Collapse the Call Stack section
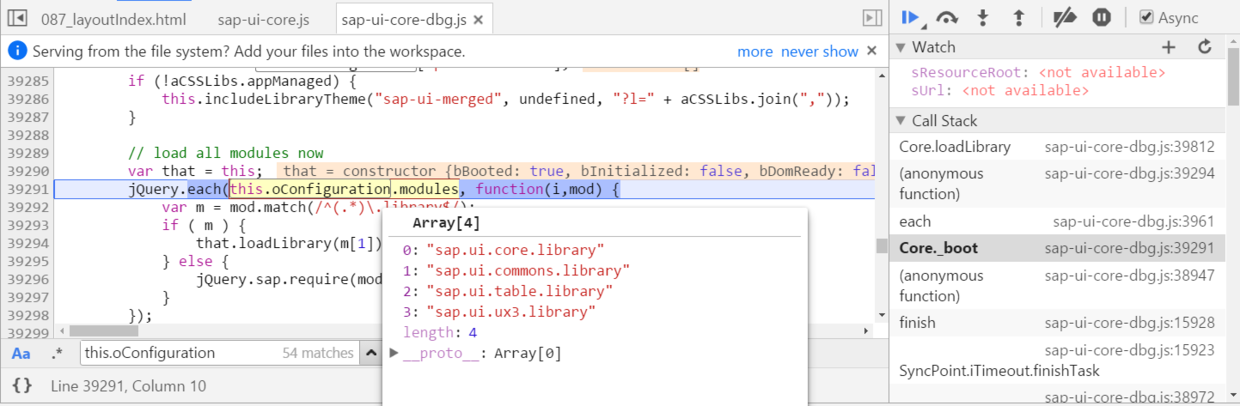 click(x=899, y=121)
